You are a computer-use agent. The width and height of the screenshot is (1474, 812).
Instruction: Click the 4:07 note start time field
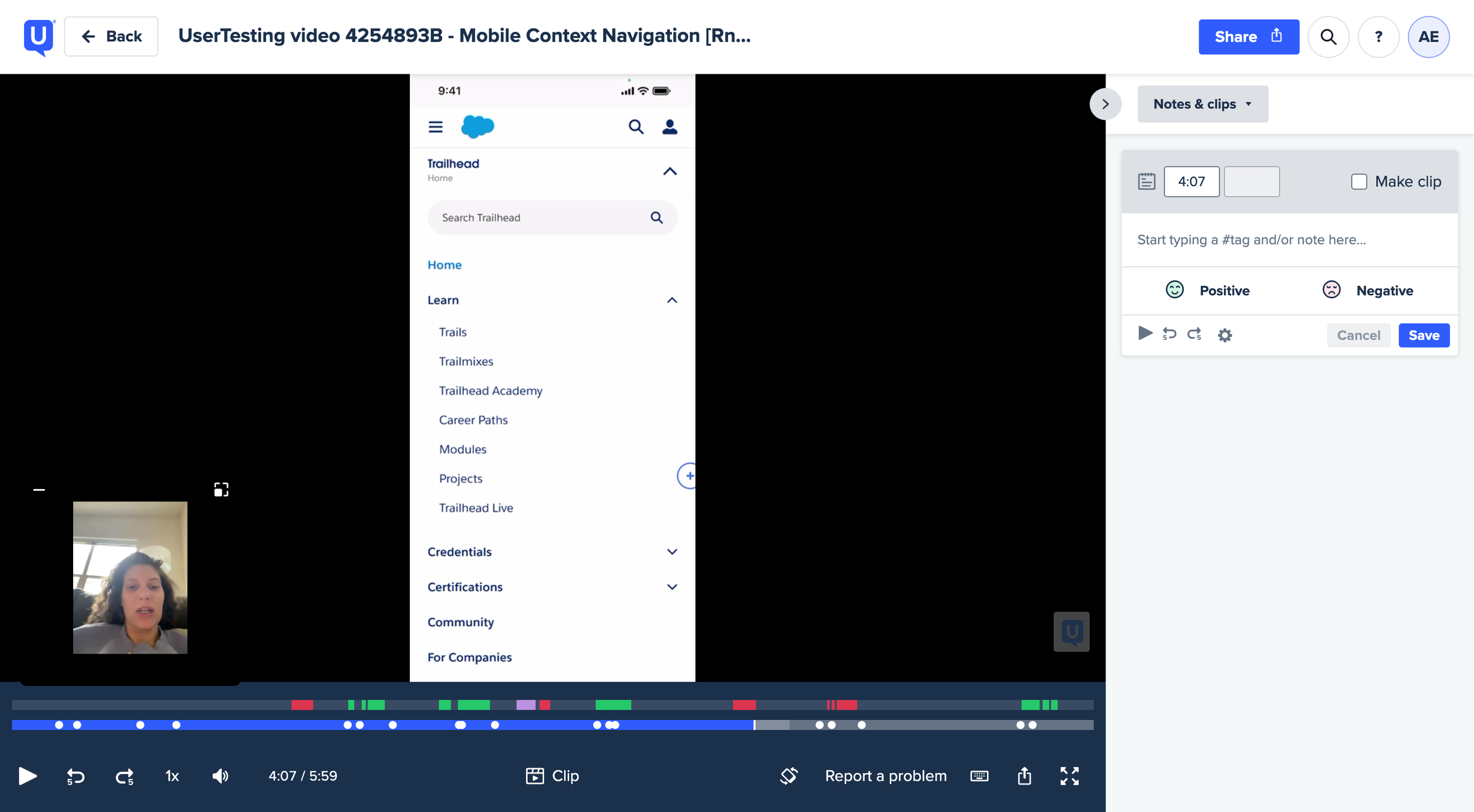[x=1191, y=181]
